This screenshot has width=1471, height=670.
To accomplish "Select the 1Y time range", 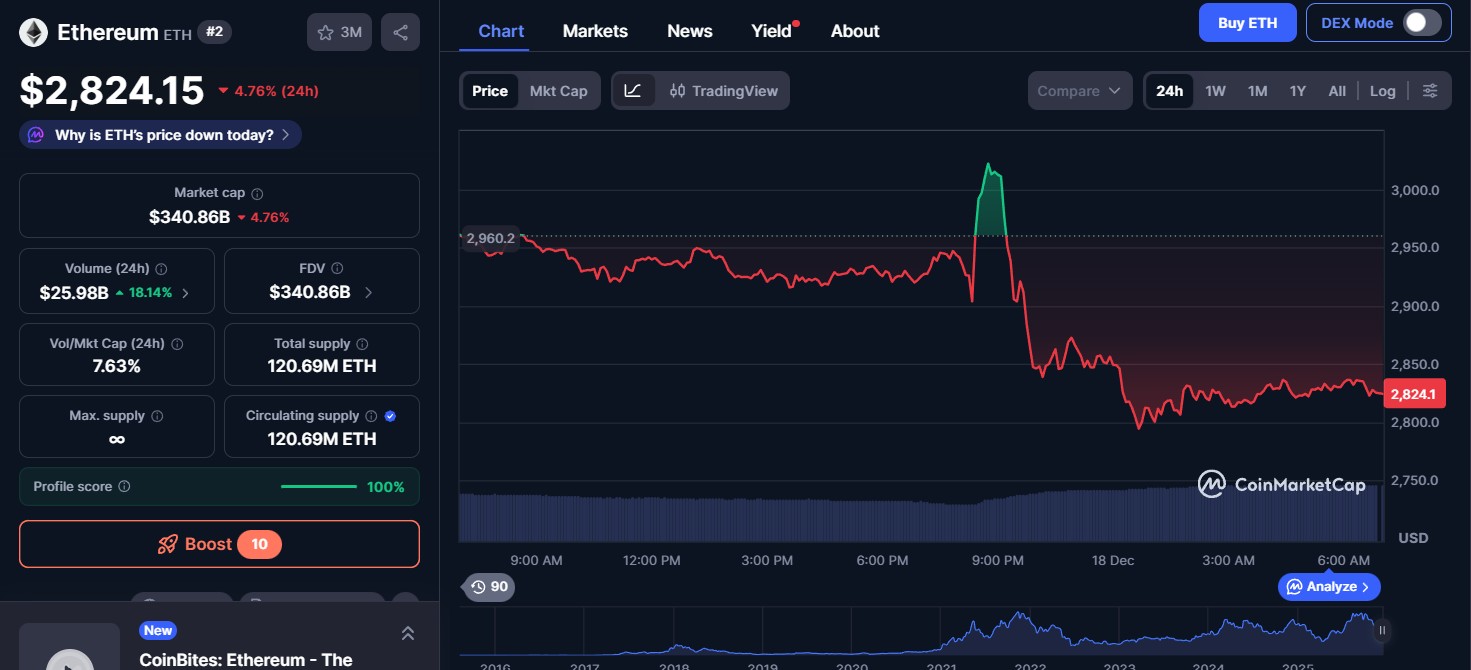I will click(x=1297, y=90).
